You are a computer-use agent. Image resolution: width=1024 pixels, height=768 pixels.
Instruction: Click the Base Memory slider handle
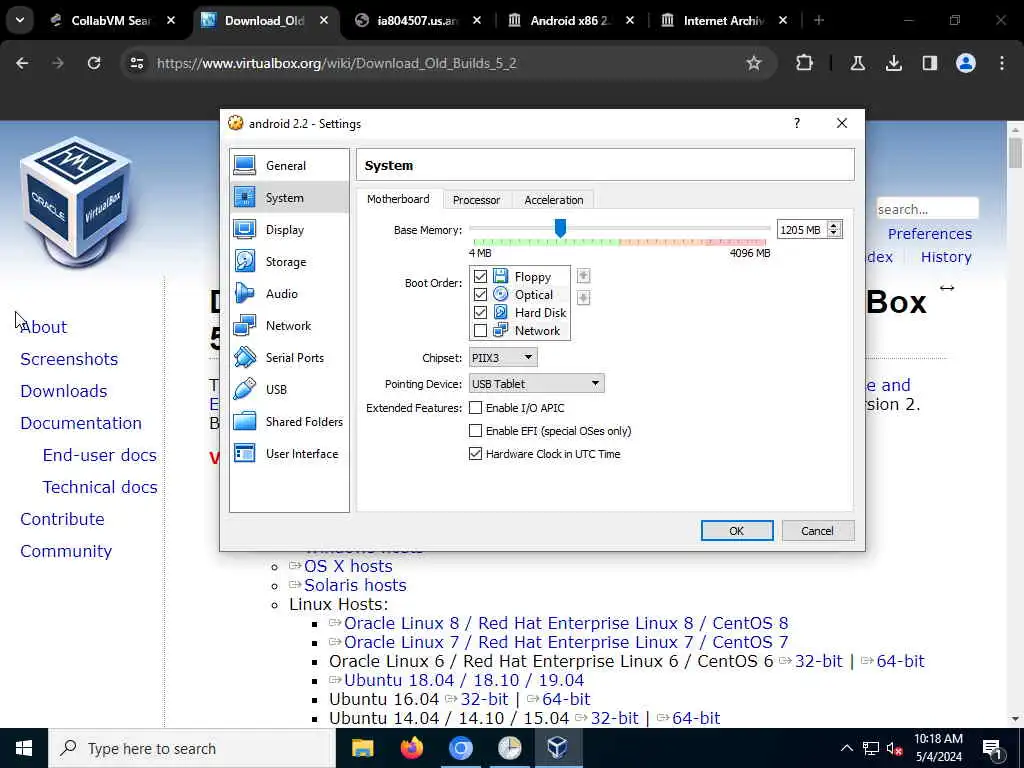click(x=560, y=228)
